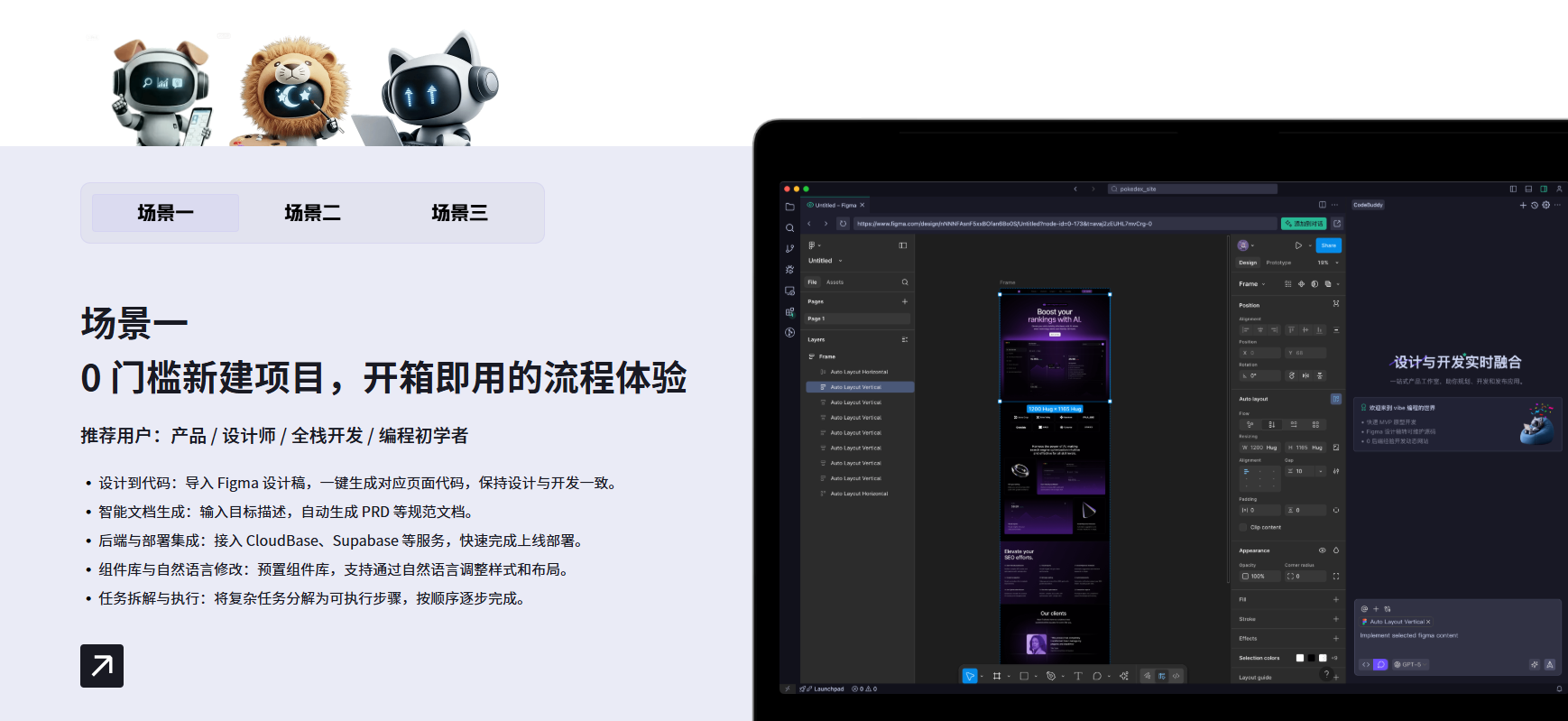Image resolution: width=1568 pixels, height=721 pixels.
Task: Toggle the Appearance visibility eye icon
Action: click(x=1322, y=550)
